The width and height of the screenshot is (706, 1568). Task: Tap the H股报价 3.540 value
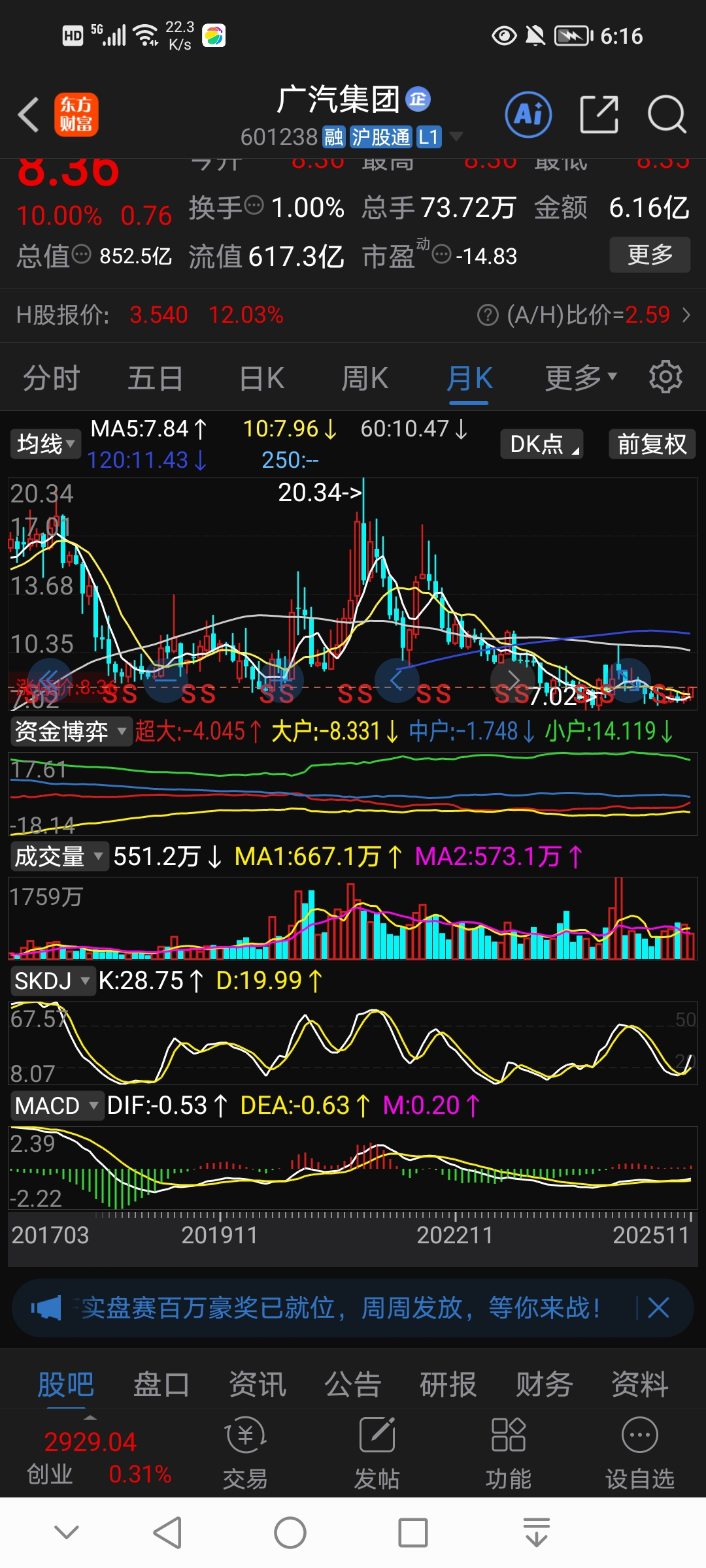tap(159, 315)
